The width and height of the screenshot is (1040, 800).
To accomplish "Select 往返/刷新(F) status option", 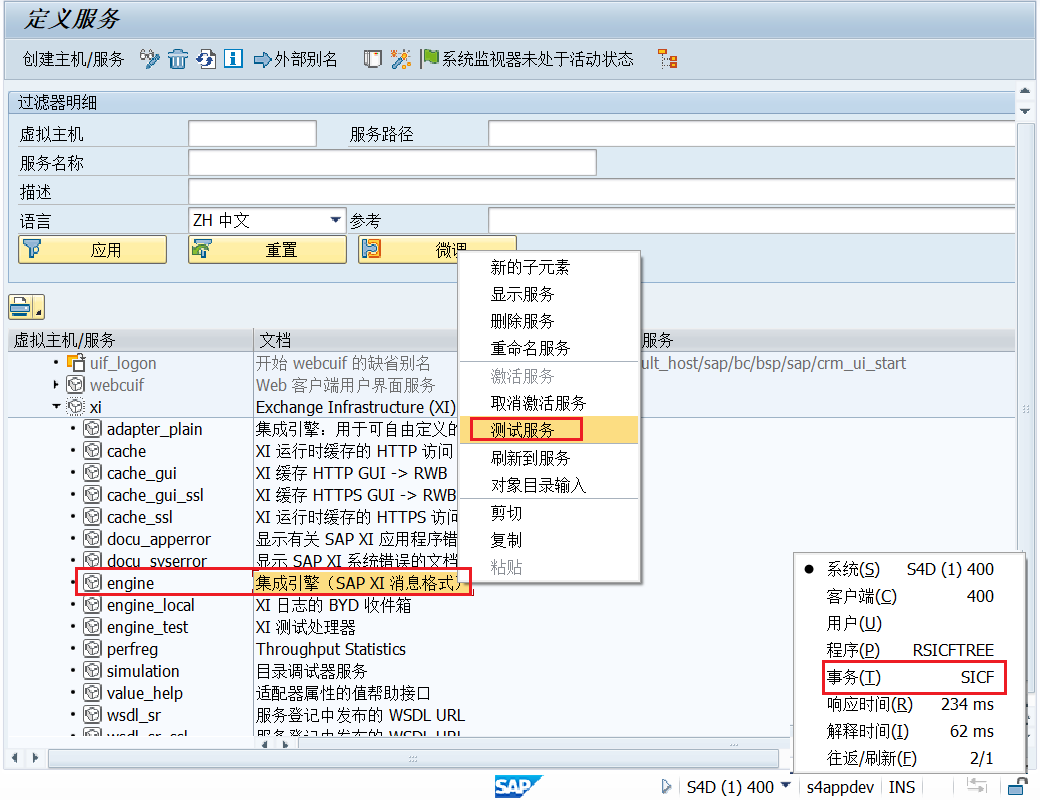I will coord(909,758).
